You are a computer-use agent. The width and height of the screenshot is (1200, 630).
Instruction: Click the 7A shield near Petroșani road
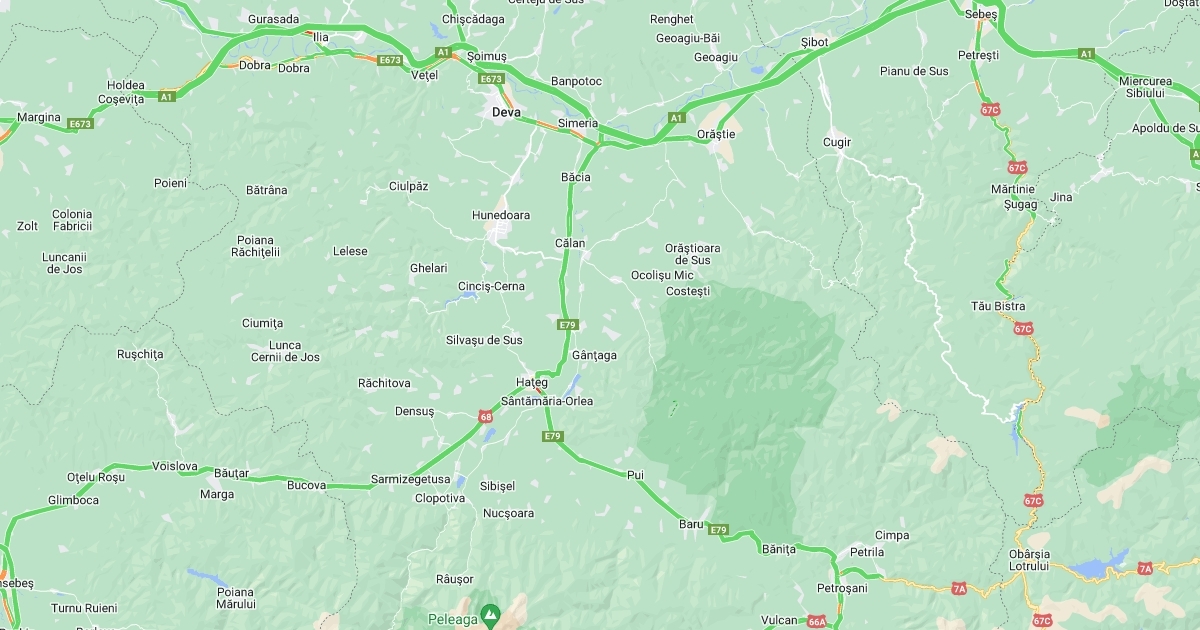point(959,588)
